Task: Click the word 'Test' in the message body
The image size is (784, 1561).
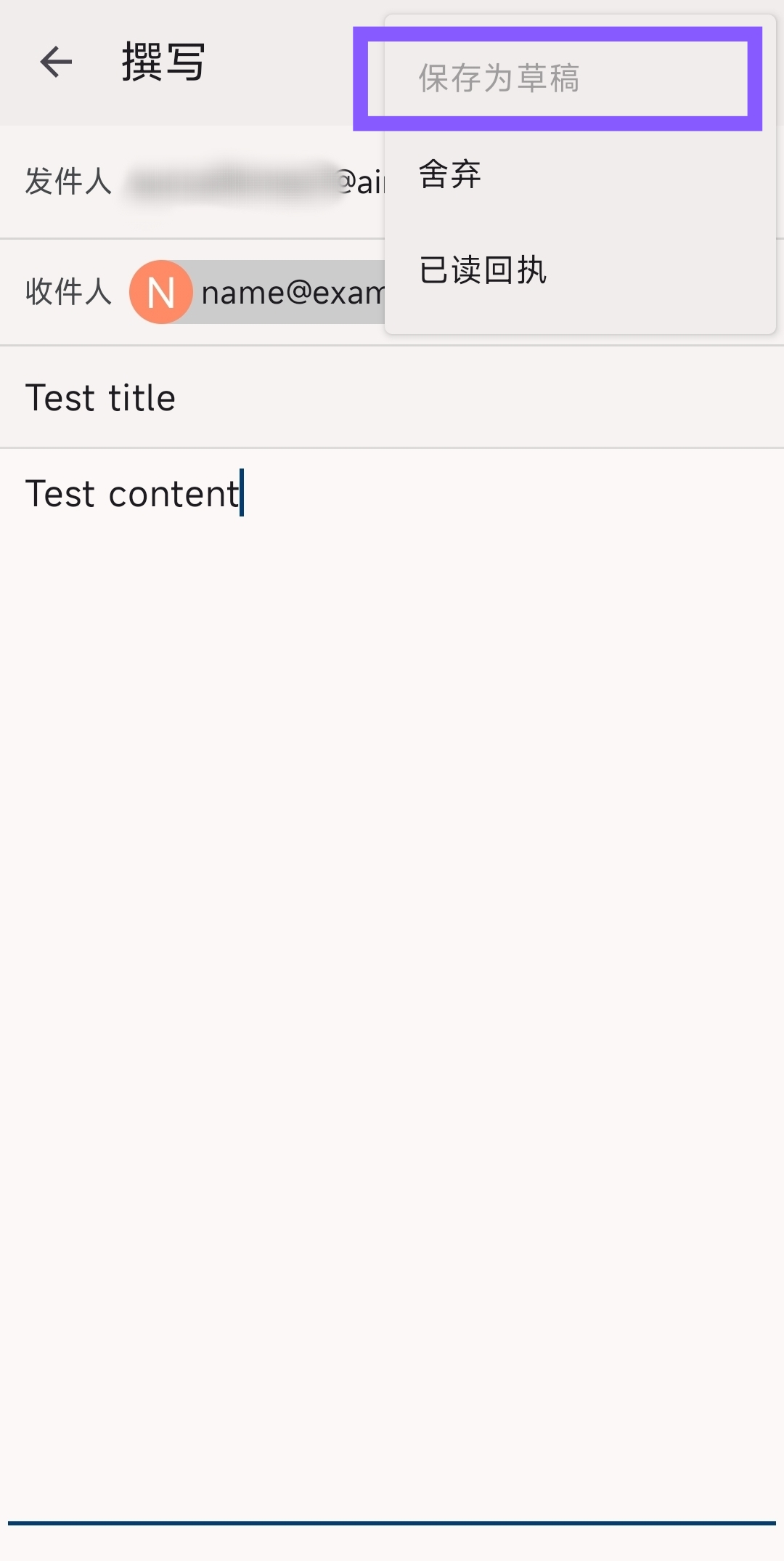Action: 60,494
